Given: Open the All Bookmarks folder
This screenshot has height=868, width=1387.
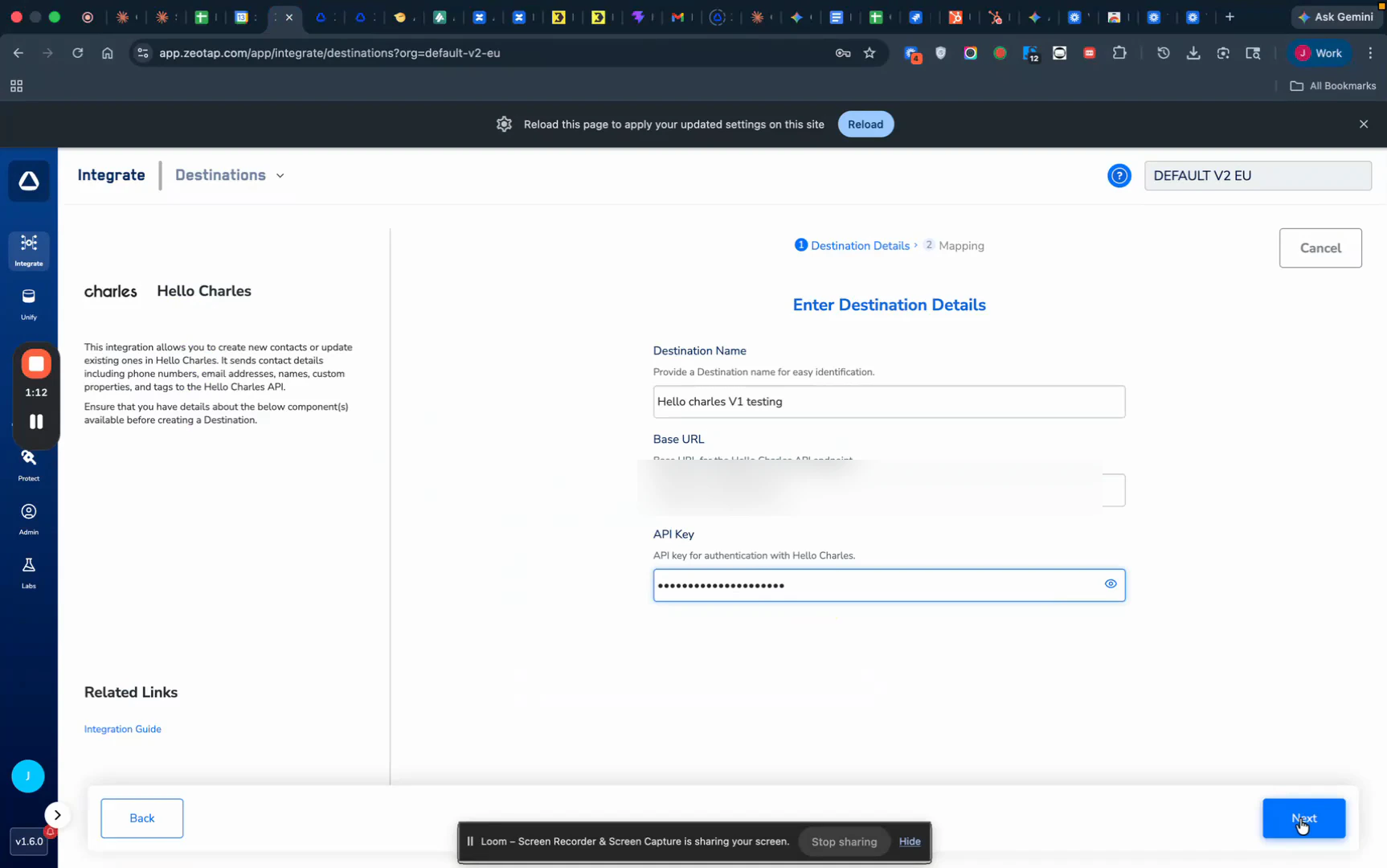Looking at the screenshot, I should [1333, 86].
